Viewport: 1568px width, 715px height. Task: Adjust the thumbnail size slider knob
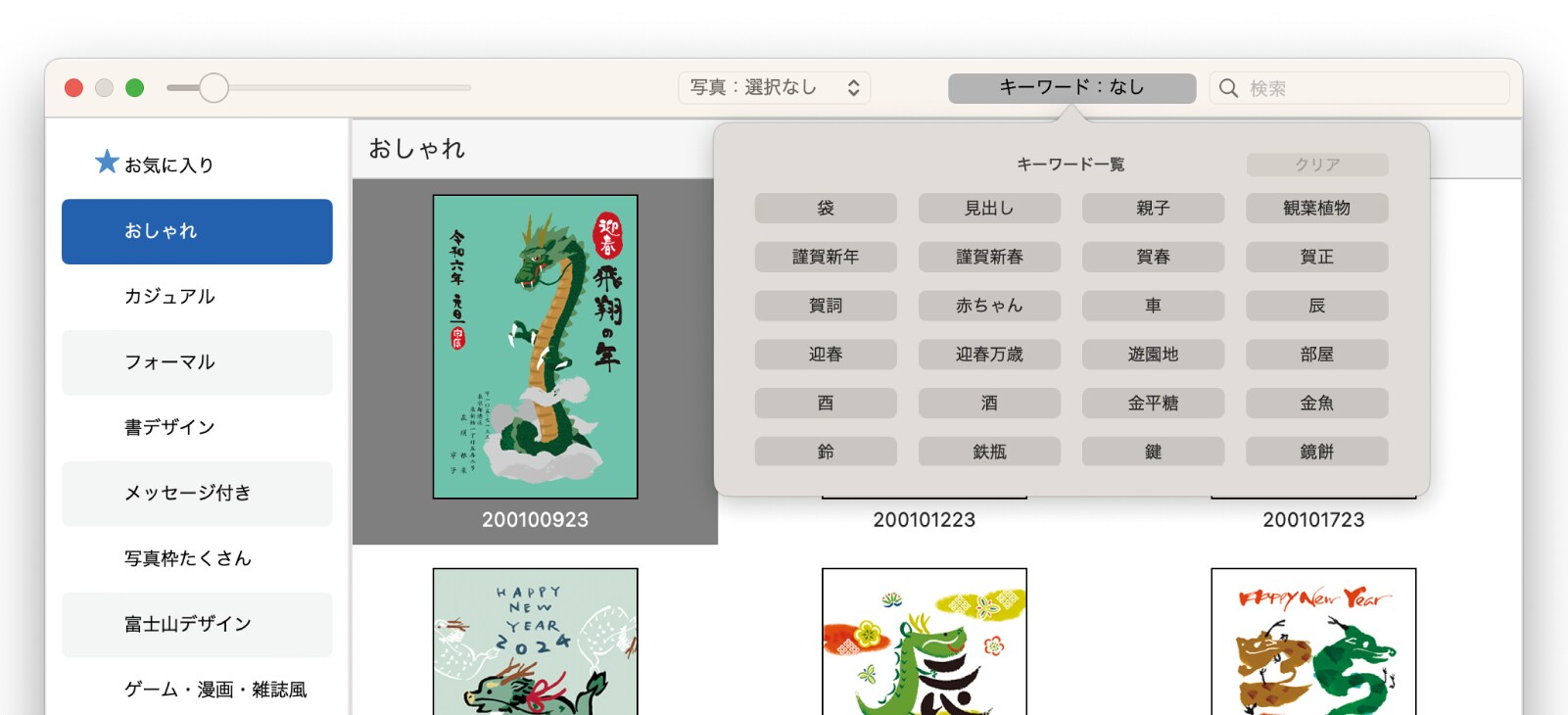214,88
